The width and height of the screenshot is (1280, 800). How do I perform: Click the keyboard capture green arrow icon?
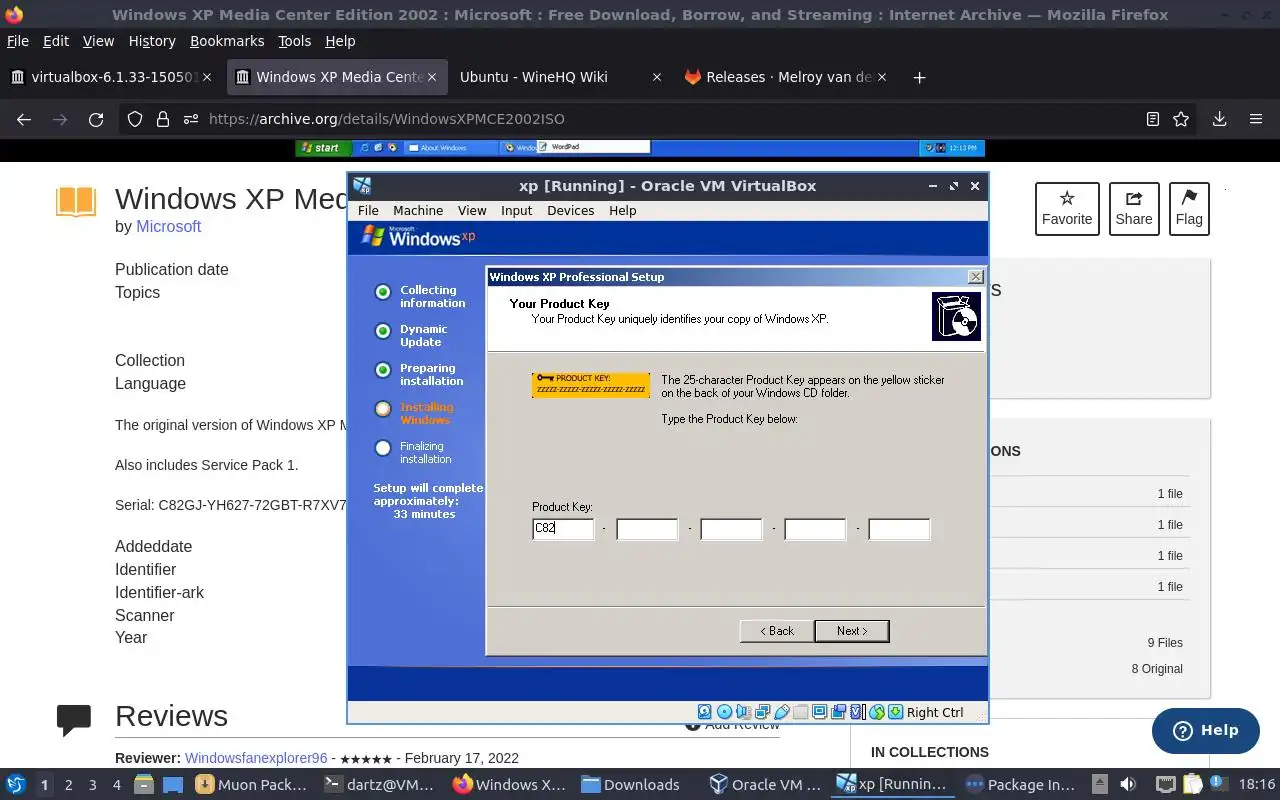(x=895, y=712)
